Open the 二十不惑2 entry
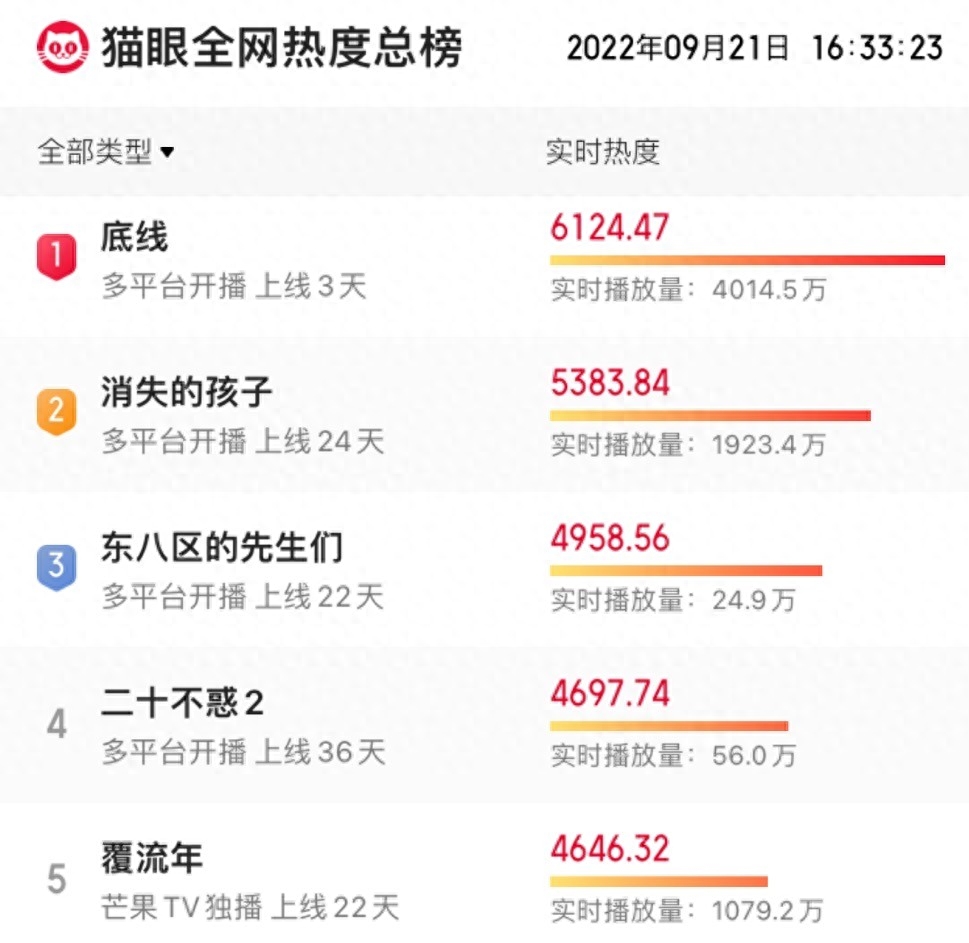This screenshot has width=969, height=943. [182, 703]
